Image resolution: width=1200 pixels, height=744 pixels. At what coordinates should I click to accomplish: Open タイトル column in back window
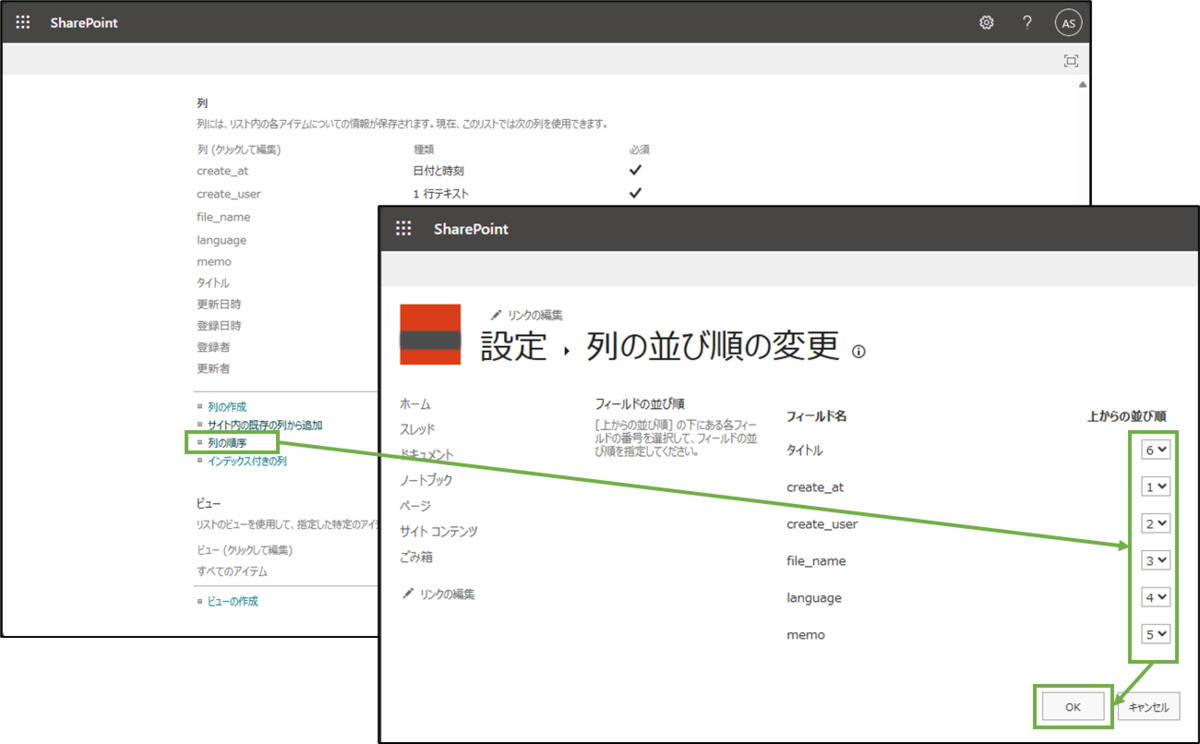click(213, 283)
